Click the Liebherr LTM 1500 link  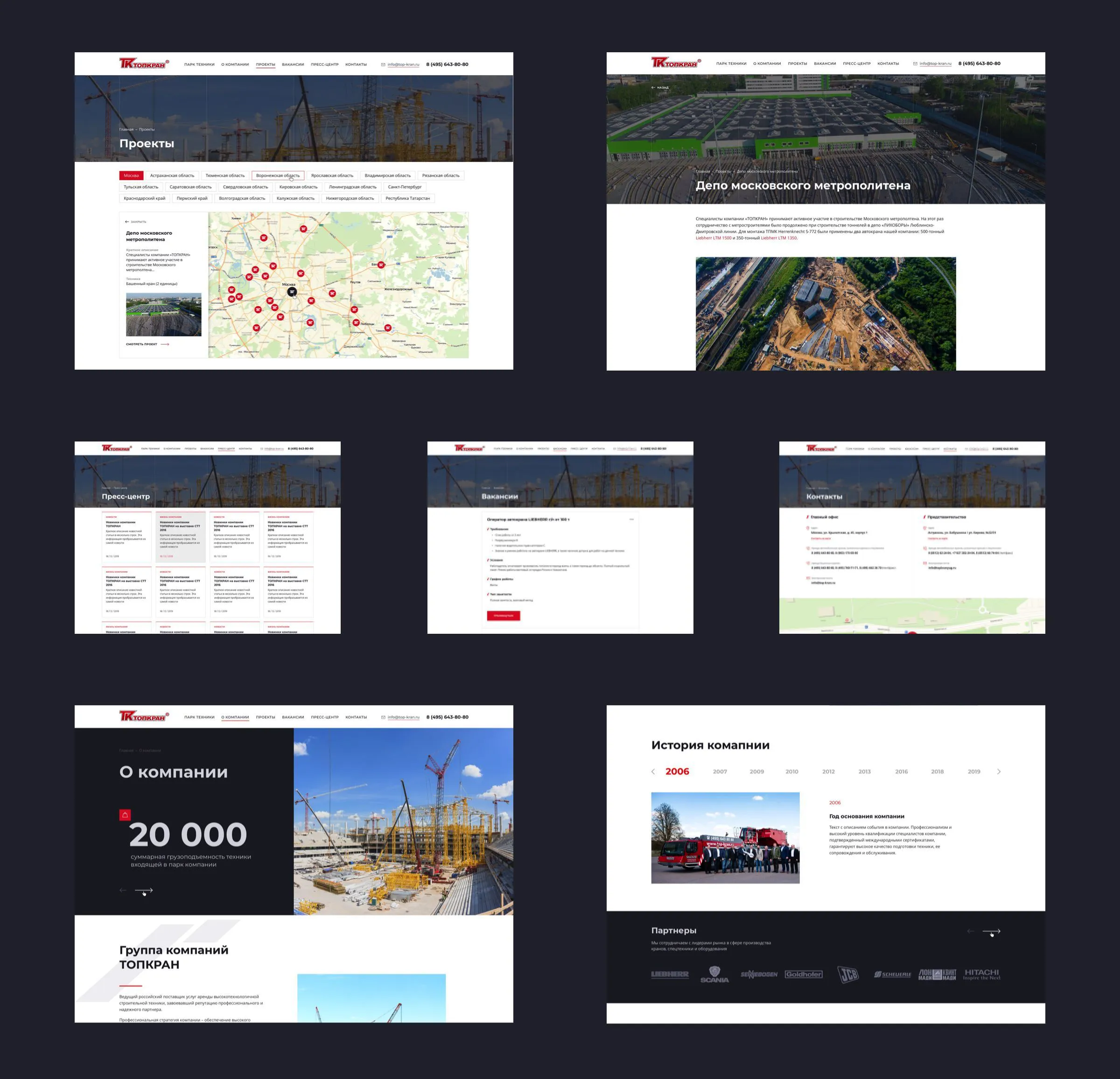[x=713, y=238]
